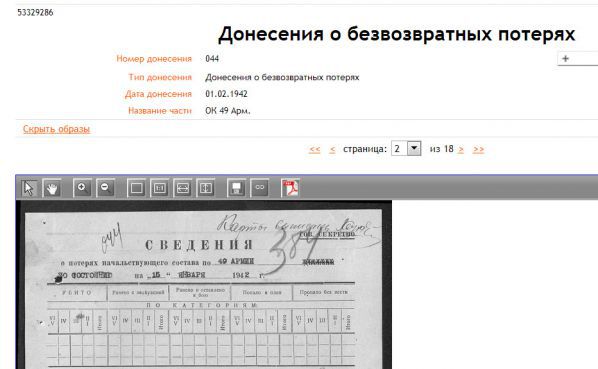Export the document as PDF
This screenshot has width=598, height=369.
pos(290,188)
